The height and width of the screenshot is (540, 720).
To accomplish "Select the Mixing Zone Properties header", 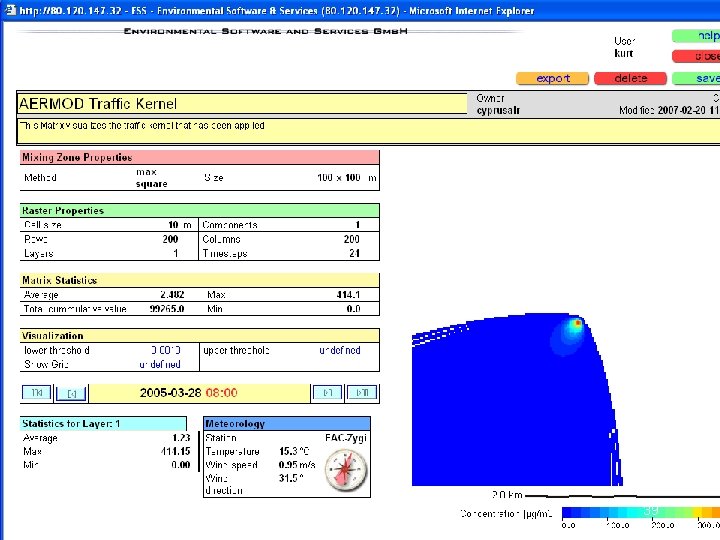I will (x=200, y=158).
